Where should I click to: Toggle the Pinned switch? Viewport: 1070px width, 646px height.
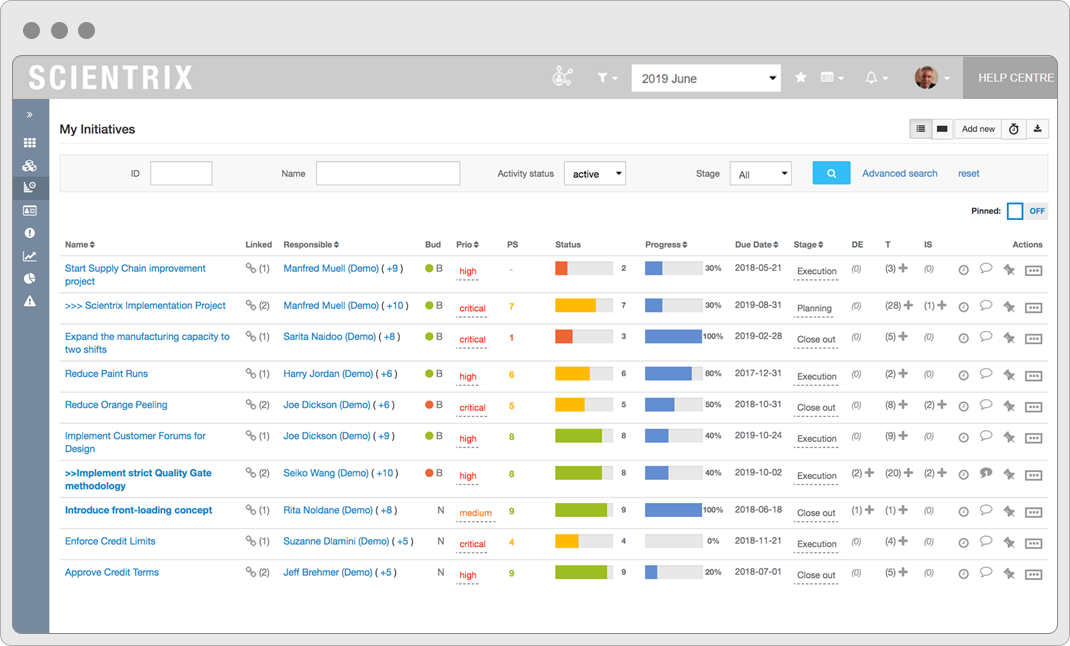[1026, 211]
